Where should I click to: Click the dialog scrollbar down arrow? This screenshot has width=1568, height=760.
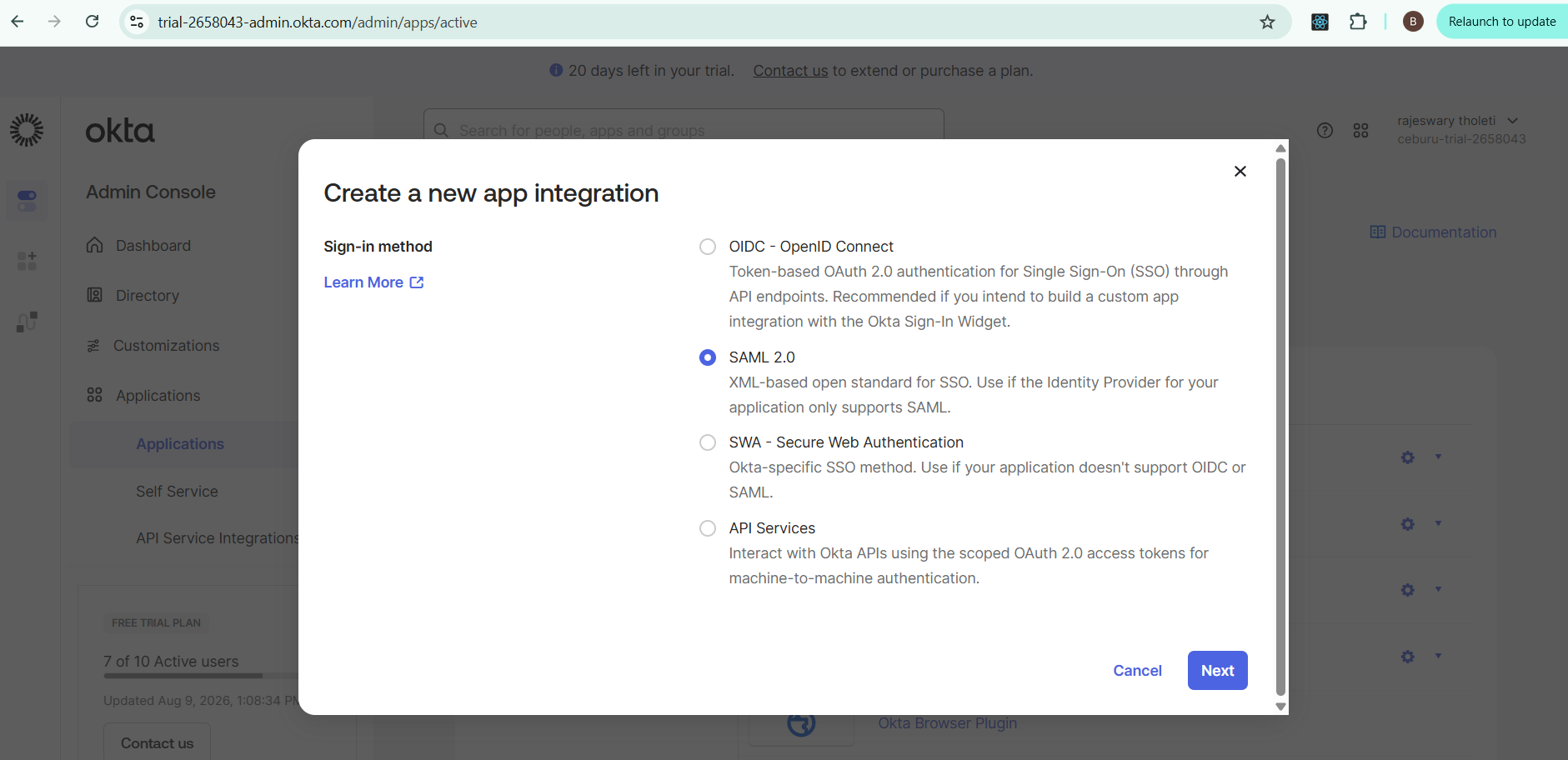[1281, 707]
